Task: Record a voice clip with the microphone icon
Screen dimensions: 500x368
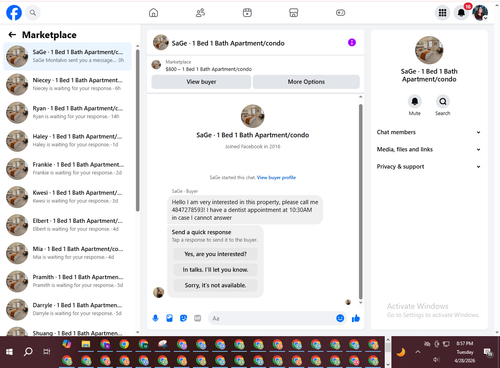Action: (x=155, y=318)
